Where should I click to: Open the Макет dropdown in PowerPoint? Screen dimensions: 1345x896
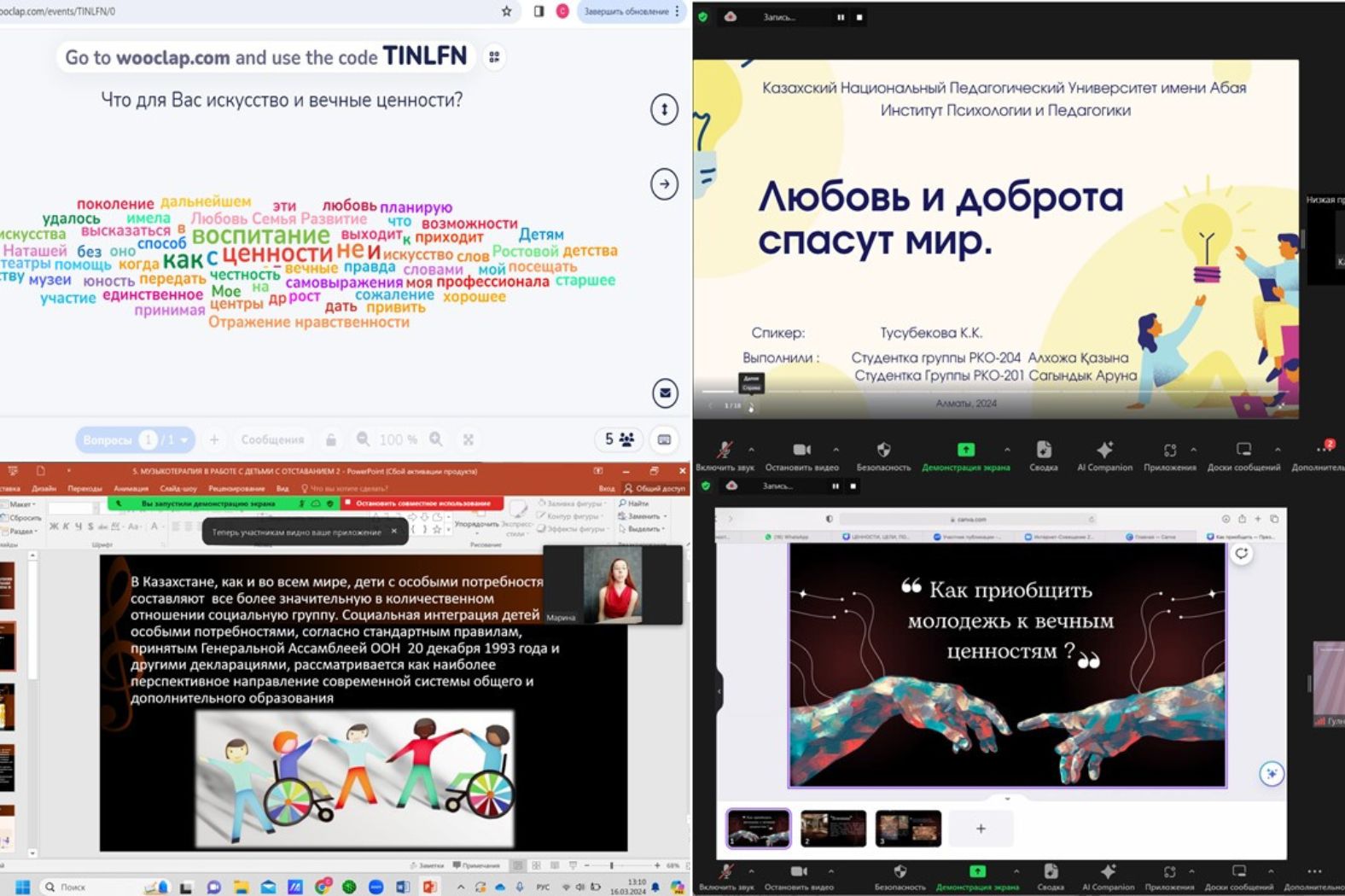pos(22,504)
